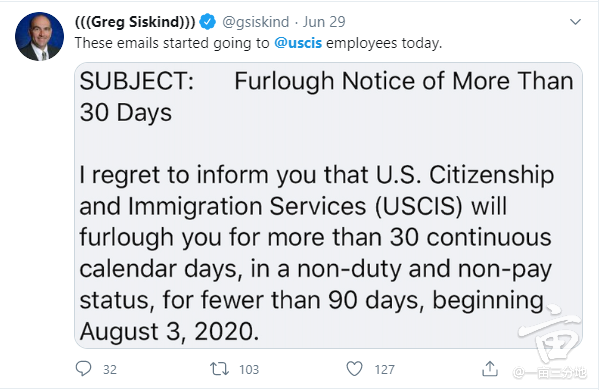
Task: Open Greg Siskind's profile photo
Action: tap(39, 36)
